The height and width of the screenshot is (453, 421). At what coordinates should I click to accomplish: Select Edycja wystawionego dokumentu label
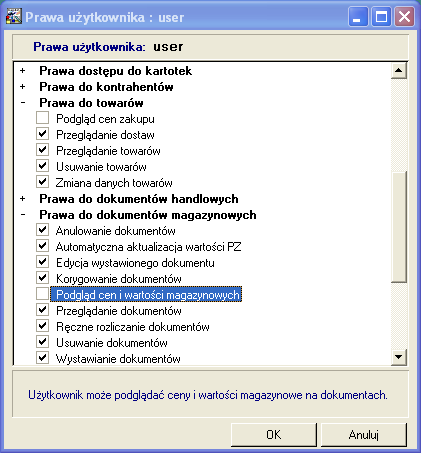135,263
